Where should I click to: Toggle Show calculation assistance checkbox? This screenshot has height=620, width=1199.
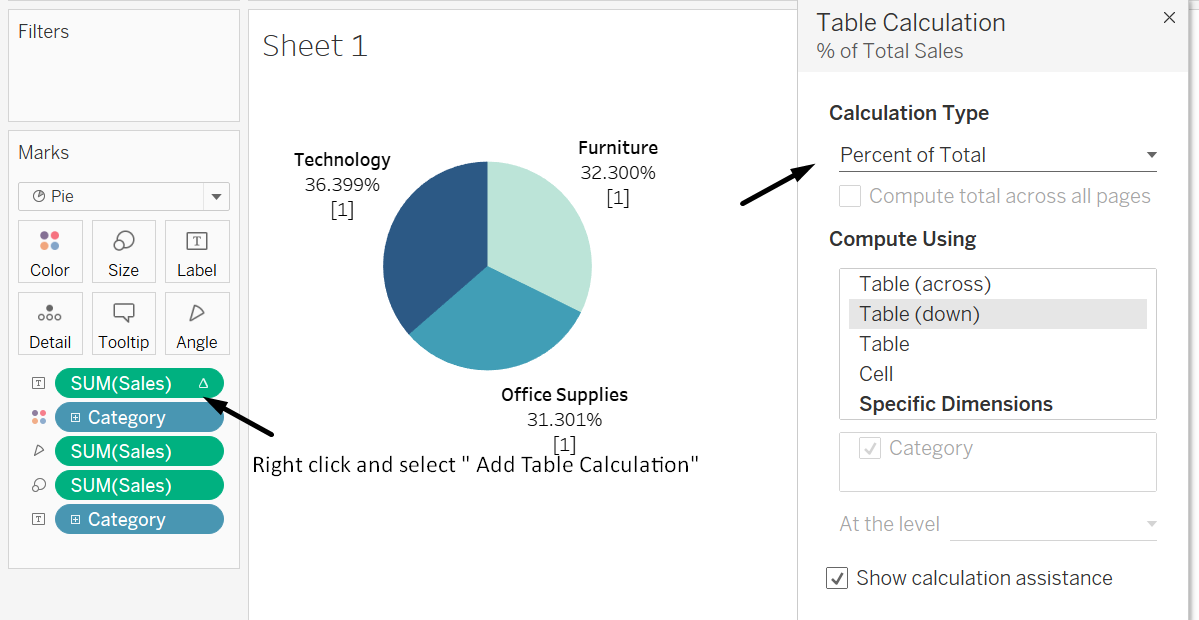[837, 578]
